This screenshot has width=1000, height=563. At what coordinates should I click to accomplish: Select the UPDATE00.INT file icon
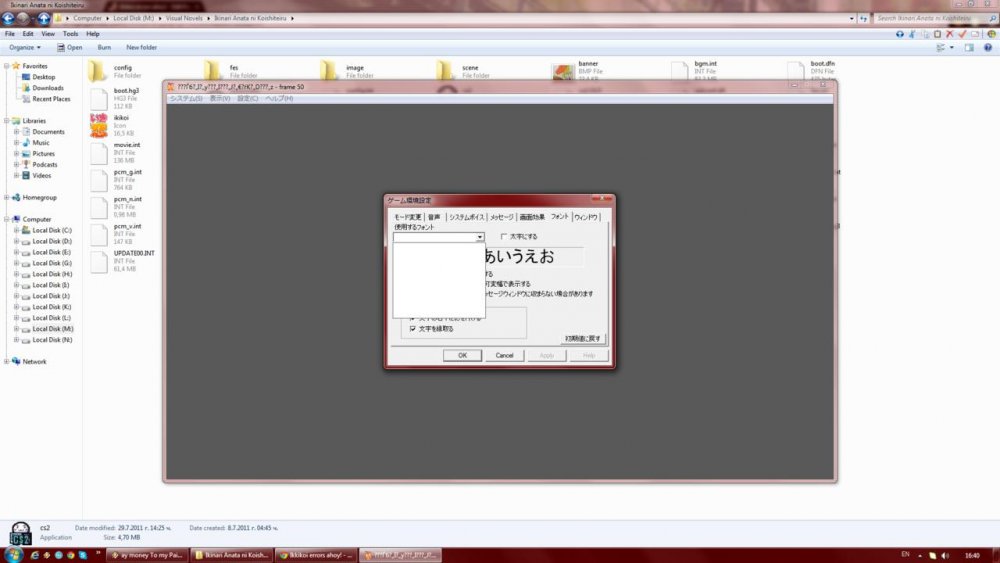coord(98,260)
